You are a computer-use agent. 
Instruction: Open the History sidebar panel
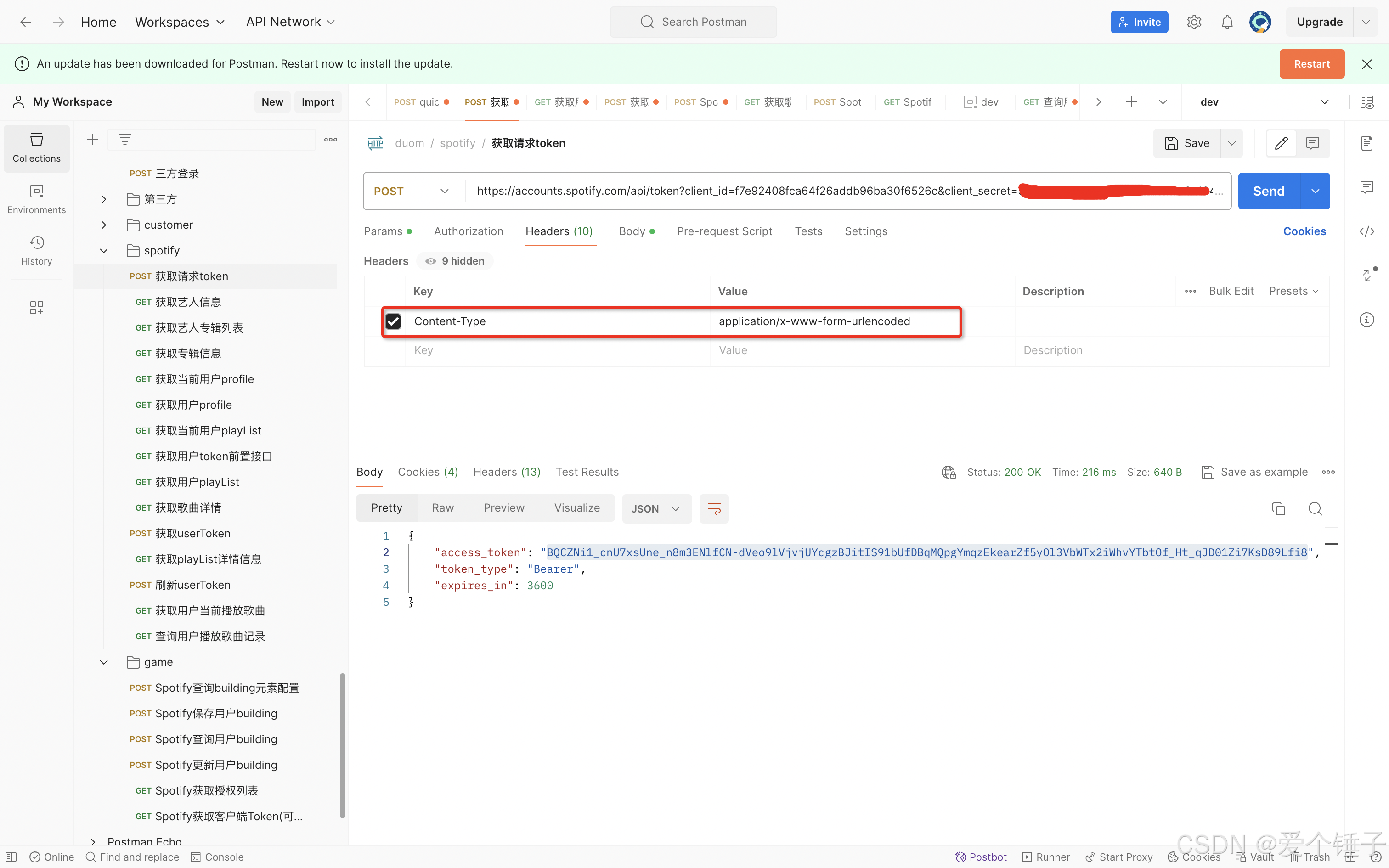(36, 250)
